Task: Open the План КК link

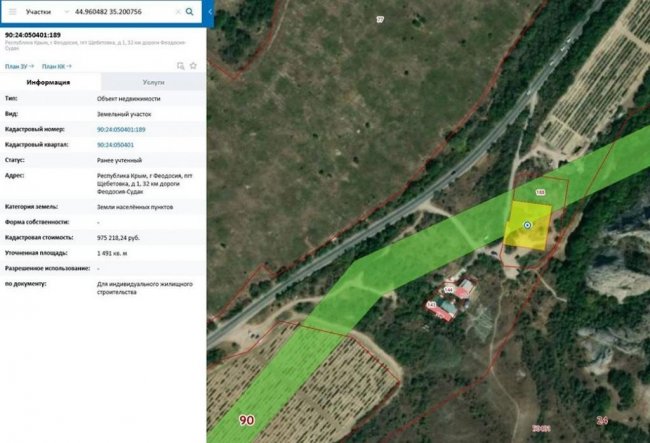Action: pos(56,66)
